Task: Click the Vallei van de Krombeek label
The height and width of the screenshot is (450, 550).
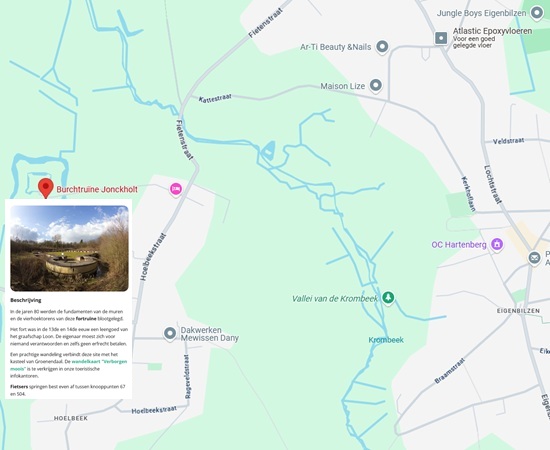Action: (x=335, y=298)
